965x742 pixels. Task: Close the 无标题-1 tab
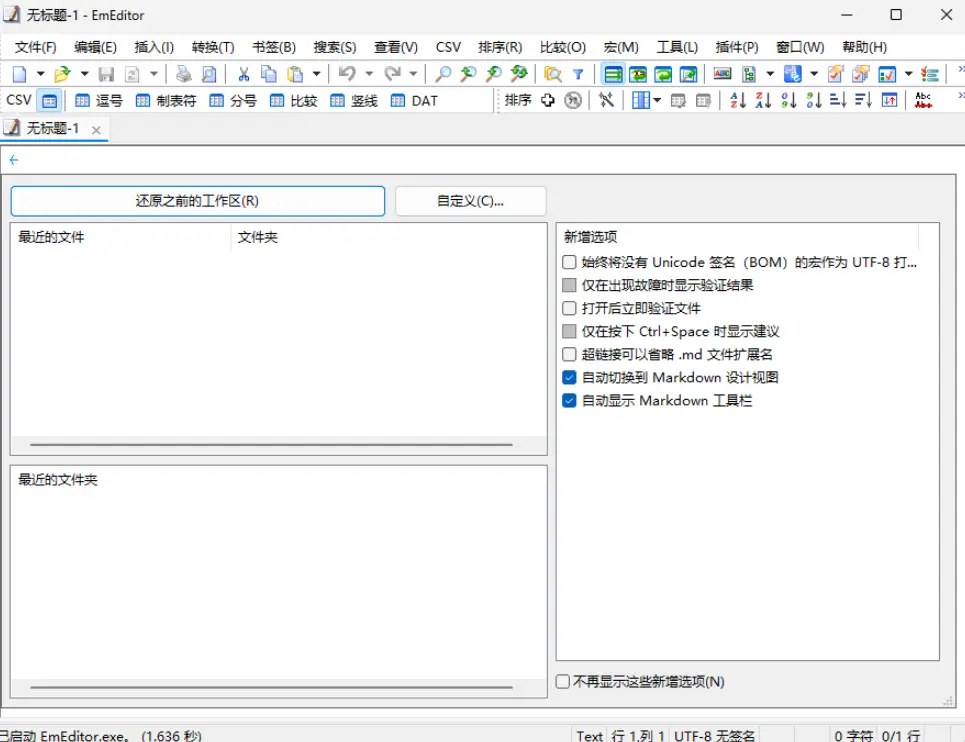[x=96, y=130]
